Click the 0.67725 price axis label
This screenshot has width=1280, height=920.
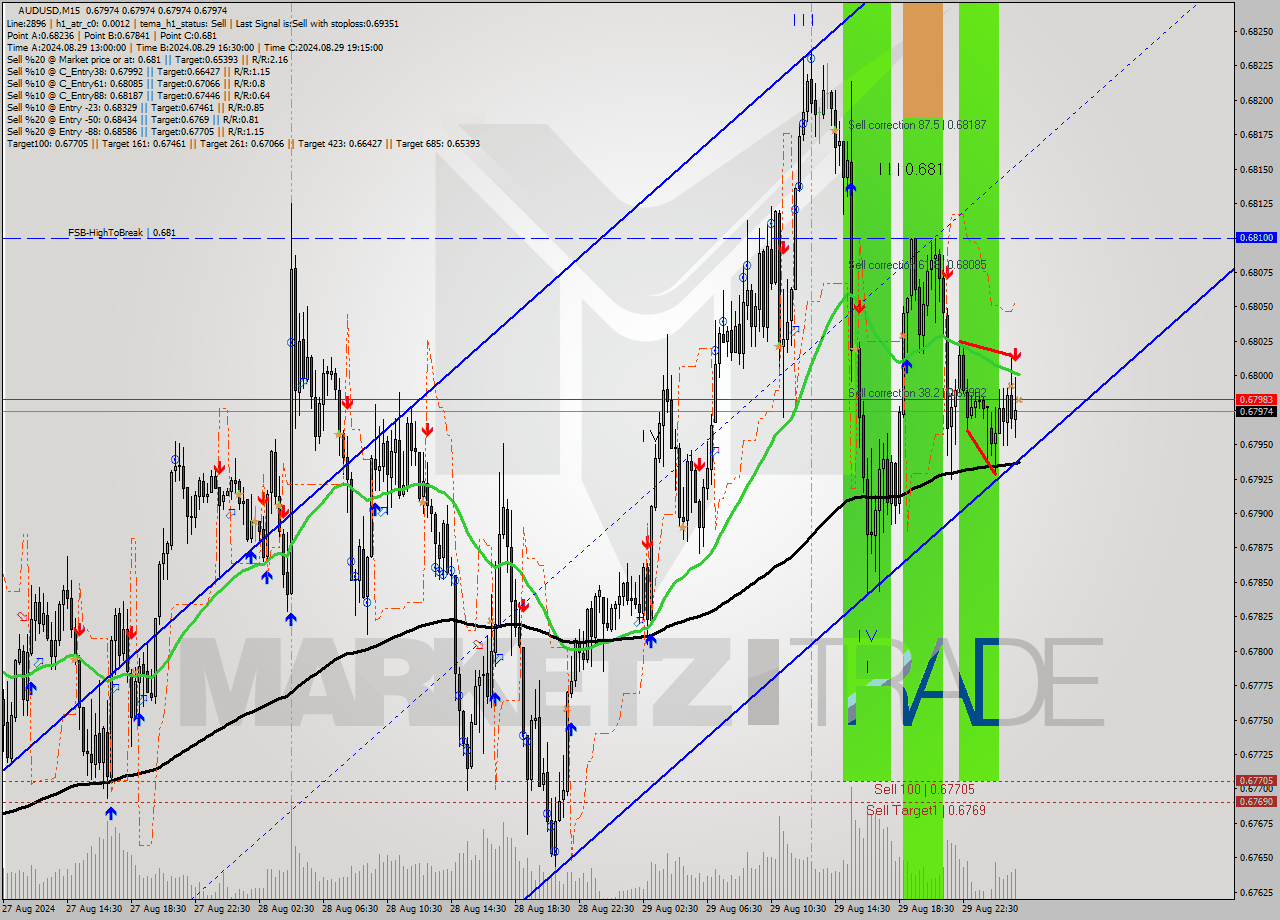point(1256,754)
